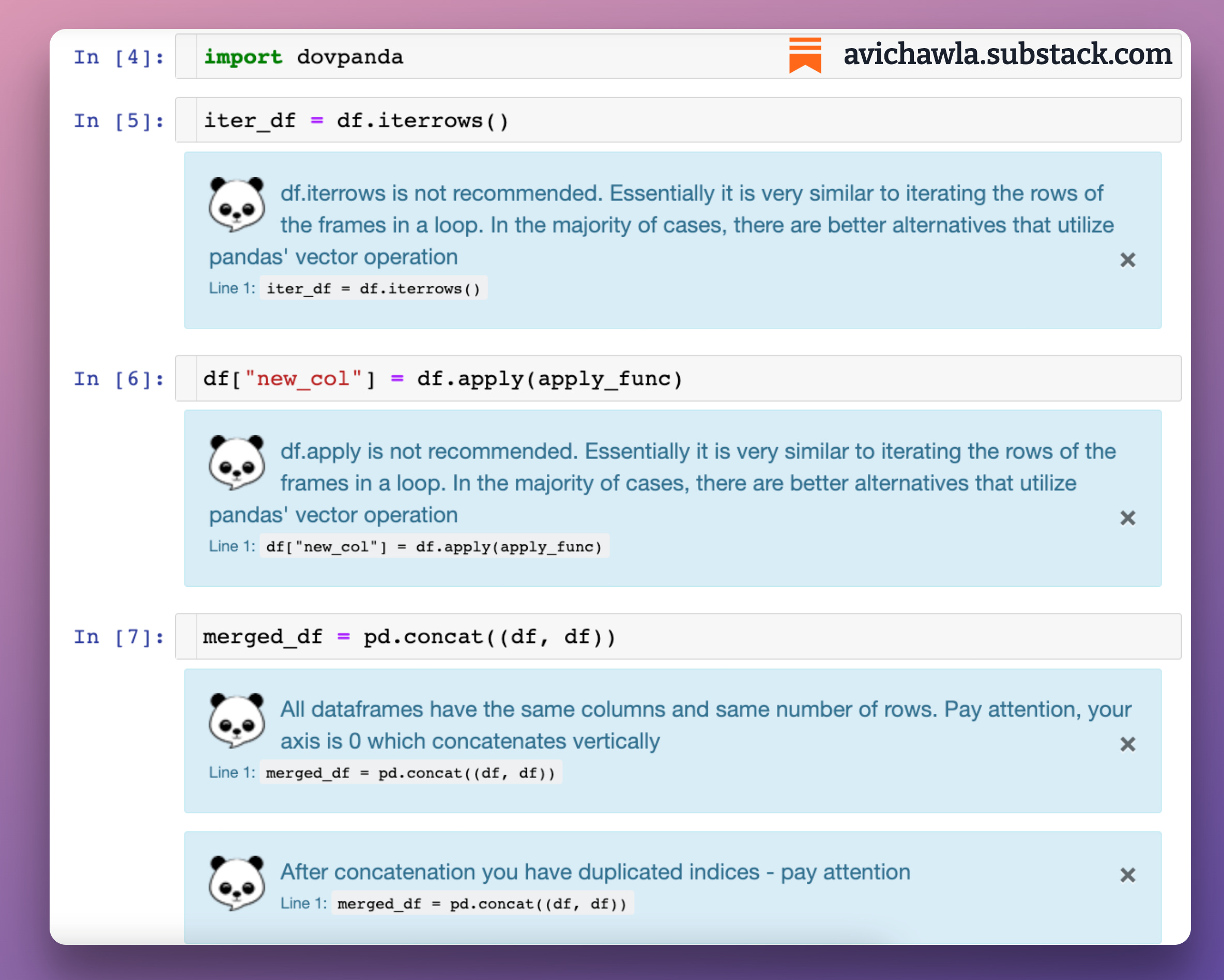Click the In [4] cell prompt
The width and height of the screenshot is (1224, 980).
(x=119, y=57)
